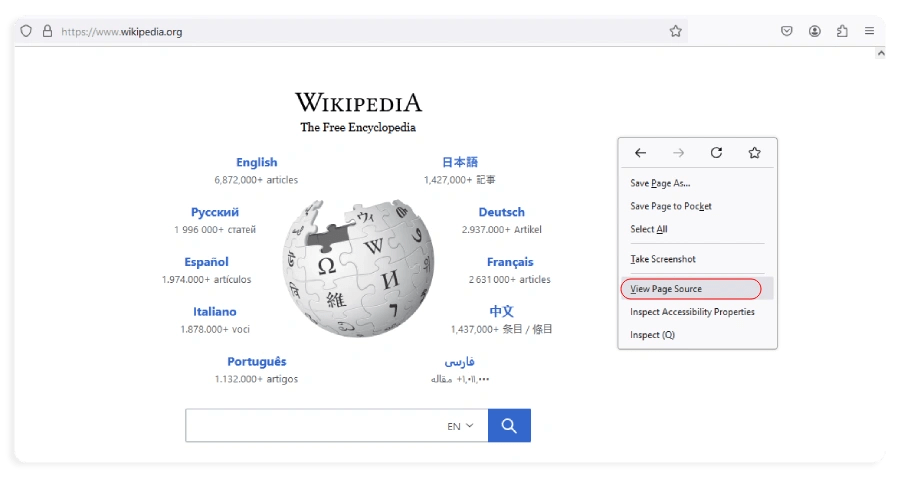Click '2 631 000+ articles' text
This screenshot has width=900, height=480.
510,280
